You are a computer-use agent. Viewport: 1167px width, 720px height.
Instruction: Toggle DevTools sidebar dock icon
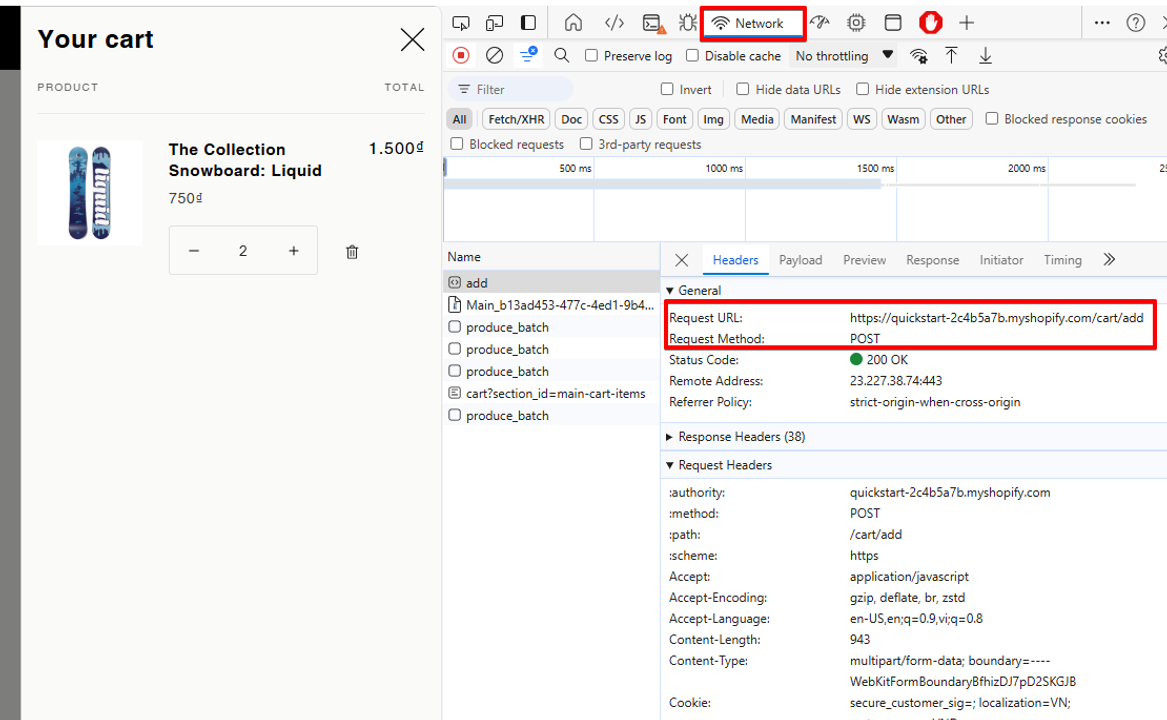(528, 23)
